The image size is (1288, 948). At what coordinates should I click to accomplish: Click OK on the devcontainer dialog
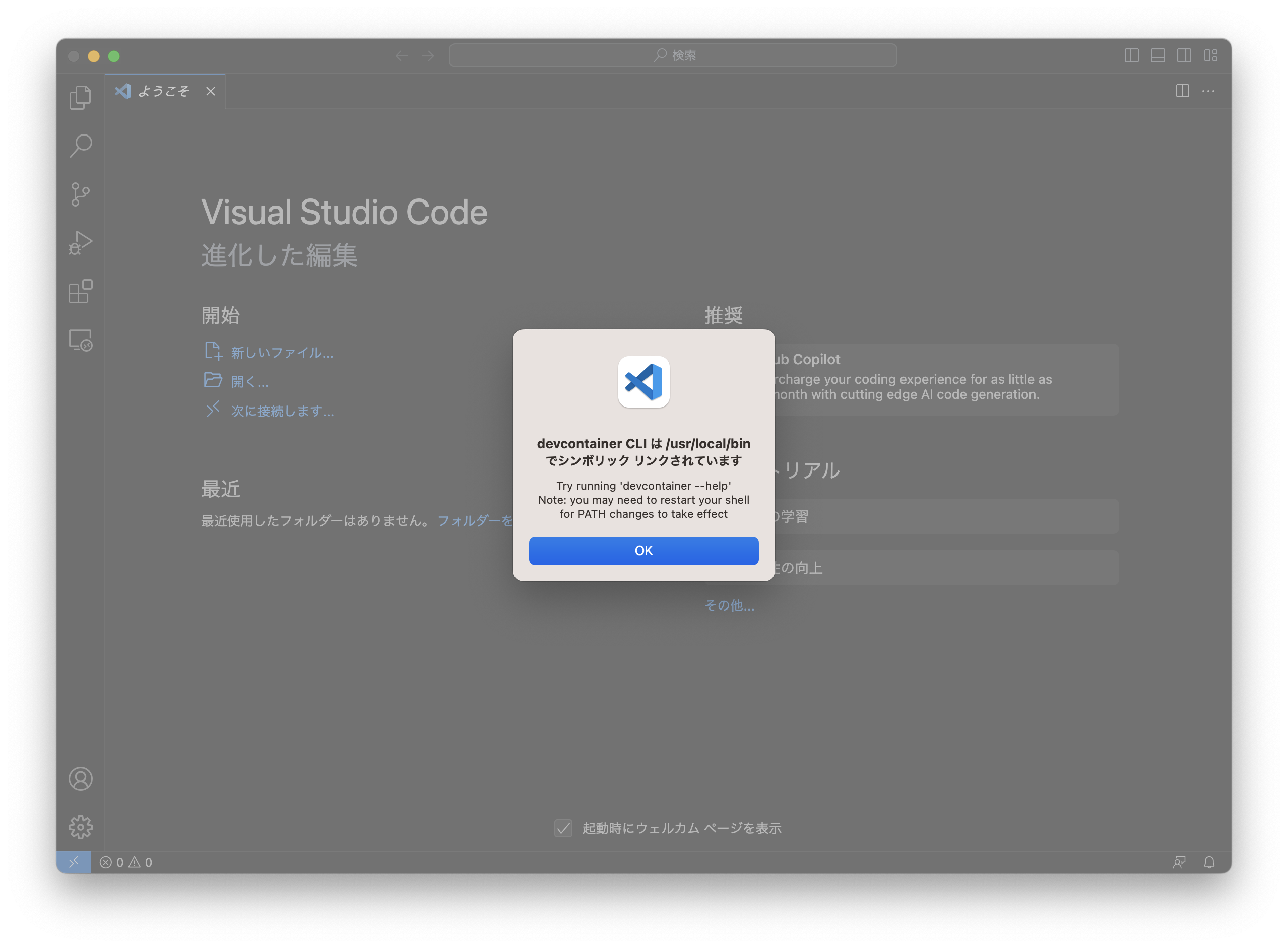(x=643, y=551)
